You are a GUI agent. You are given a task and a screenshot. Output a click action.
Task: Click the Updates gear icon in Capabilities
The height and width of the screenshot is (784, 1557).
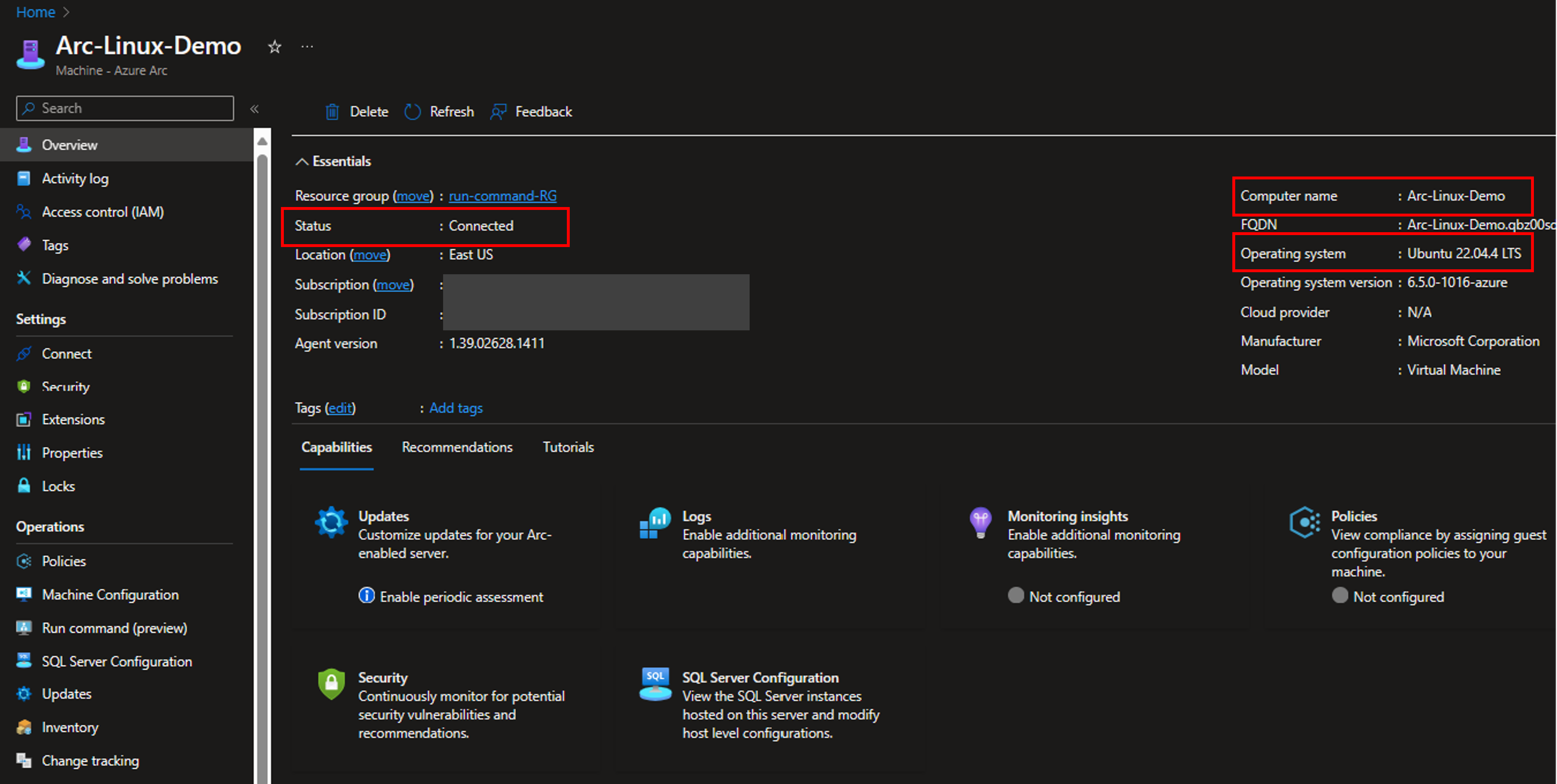pyautogui.click(x=331, y=522)
